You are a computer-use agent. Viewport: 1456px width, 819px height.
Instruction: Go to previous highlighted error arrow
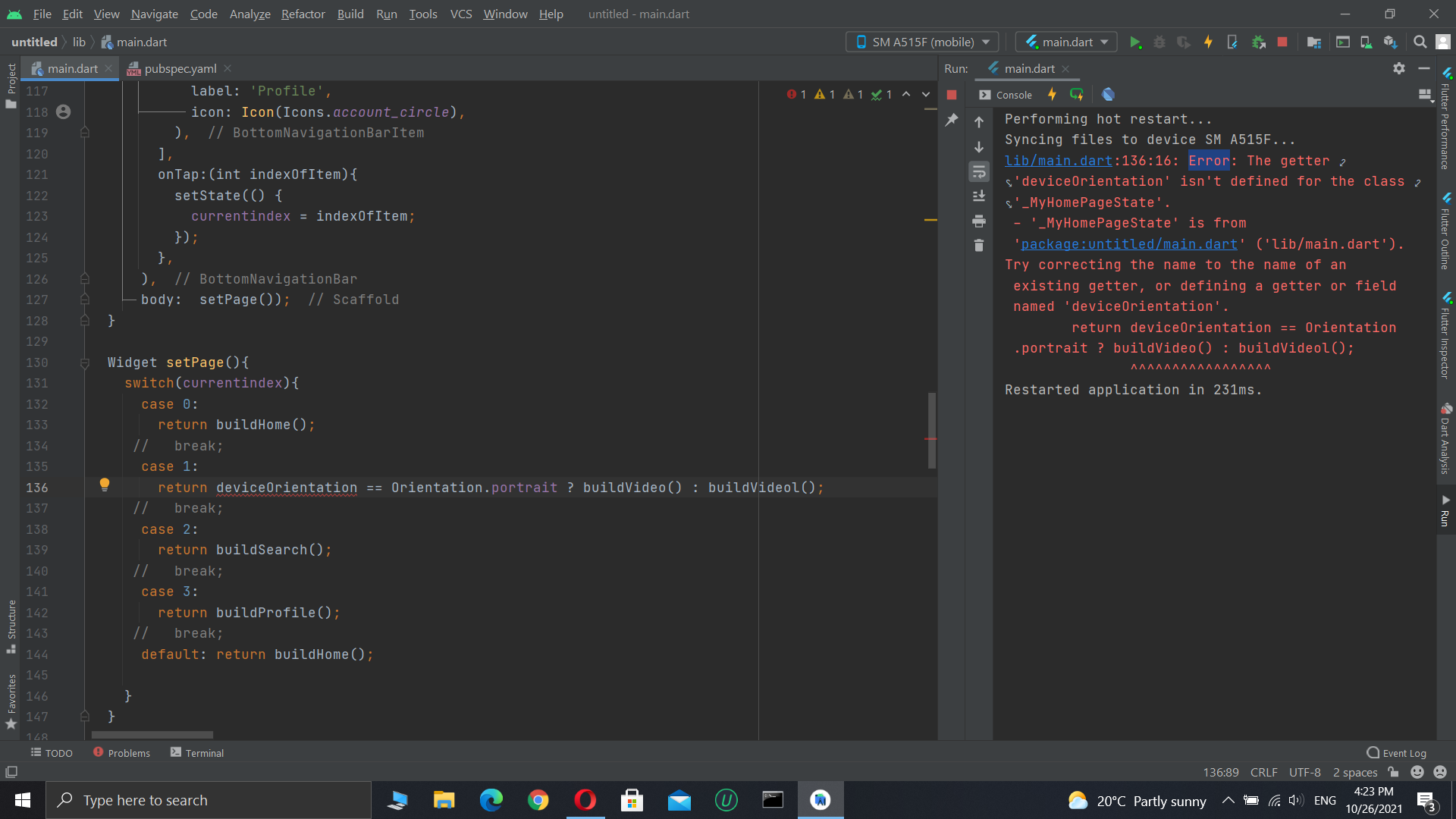(906, 95)
